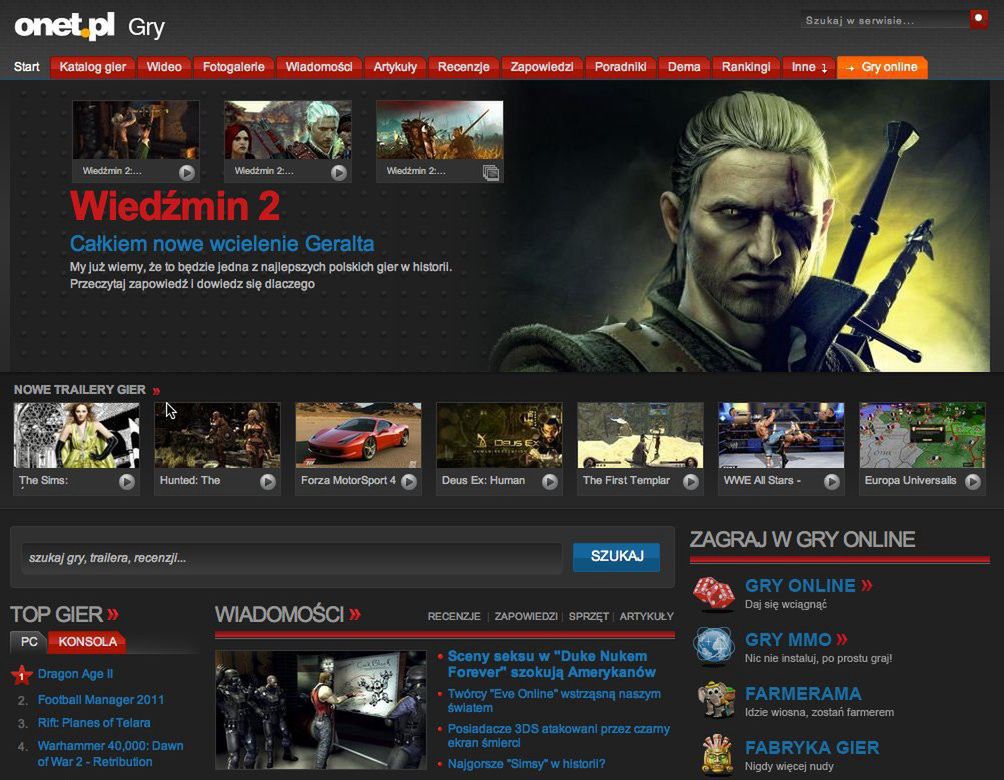Viewport: 1004px width, 780px height.
Task: Play the WWE All Stars trailer
Action: click(x=831, y=482)
